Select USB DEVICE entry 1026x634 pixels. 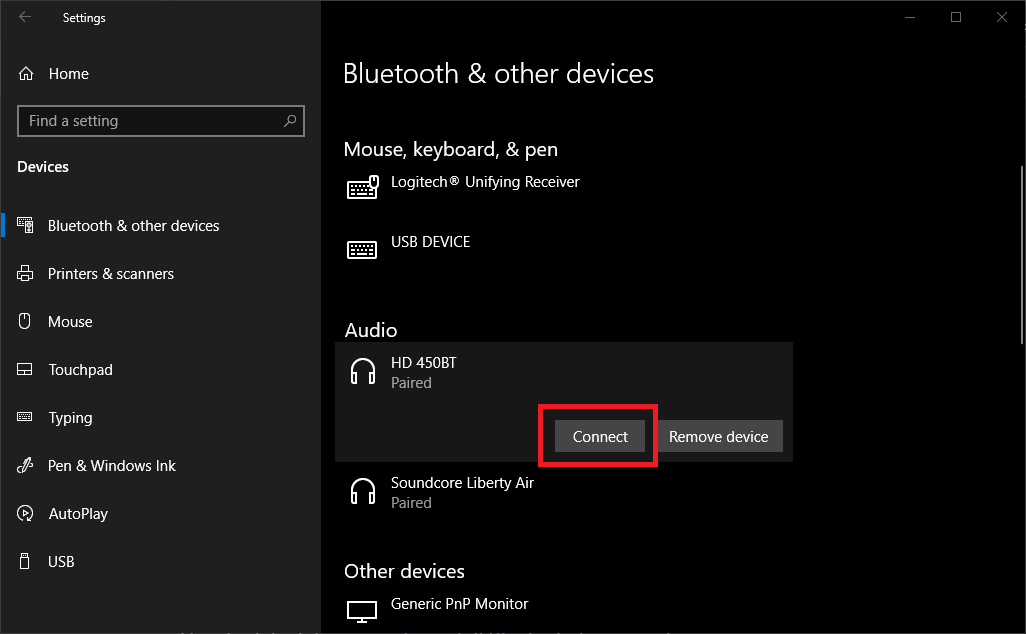point(563,248)
